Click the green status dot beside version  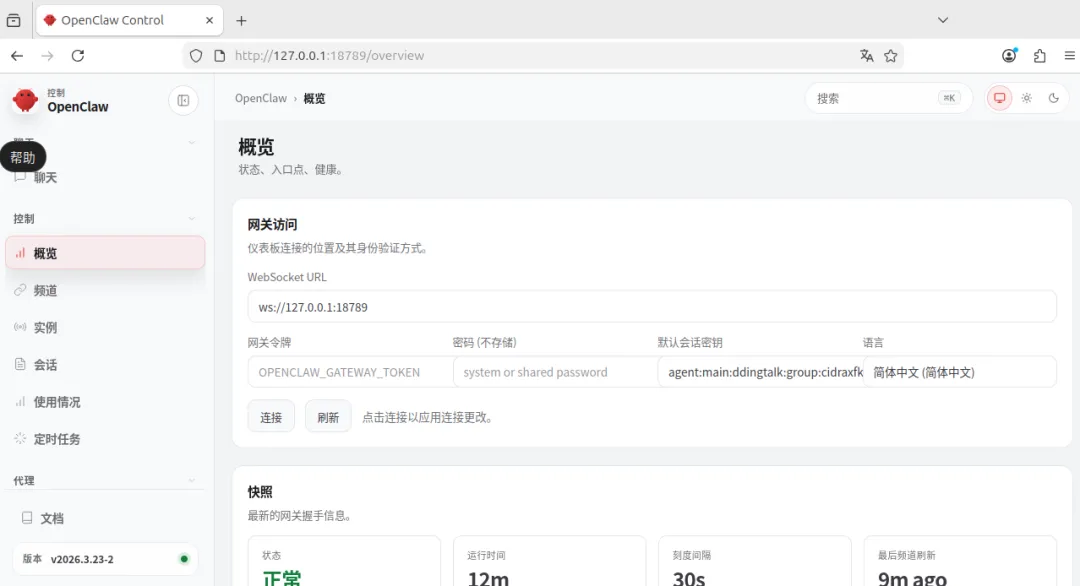pyautogui.click(x=184, y=559)
